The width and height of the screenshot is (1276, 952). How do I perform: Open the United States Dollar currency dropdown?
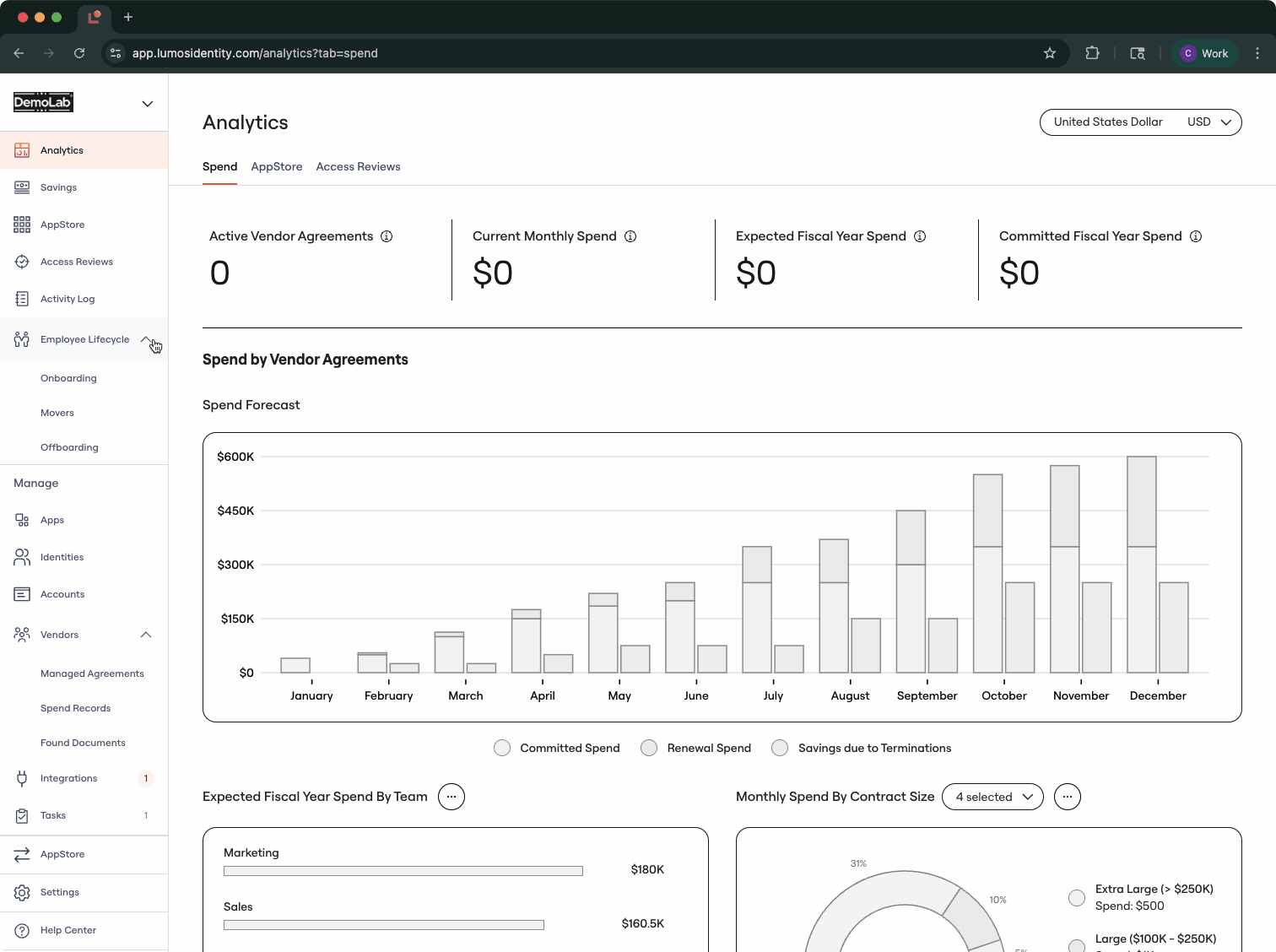[x=1140, y=122]
